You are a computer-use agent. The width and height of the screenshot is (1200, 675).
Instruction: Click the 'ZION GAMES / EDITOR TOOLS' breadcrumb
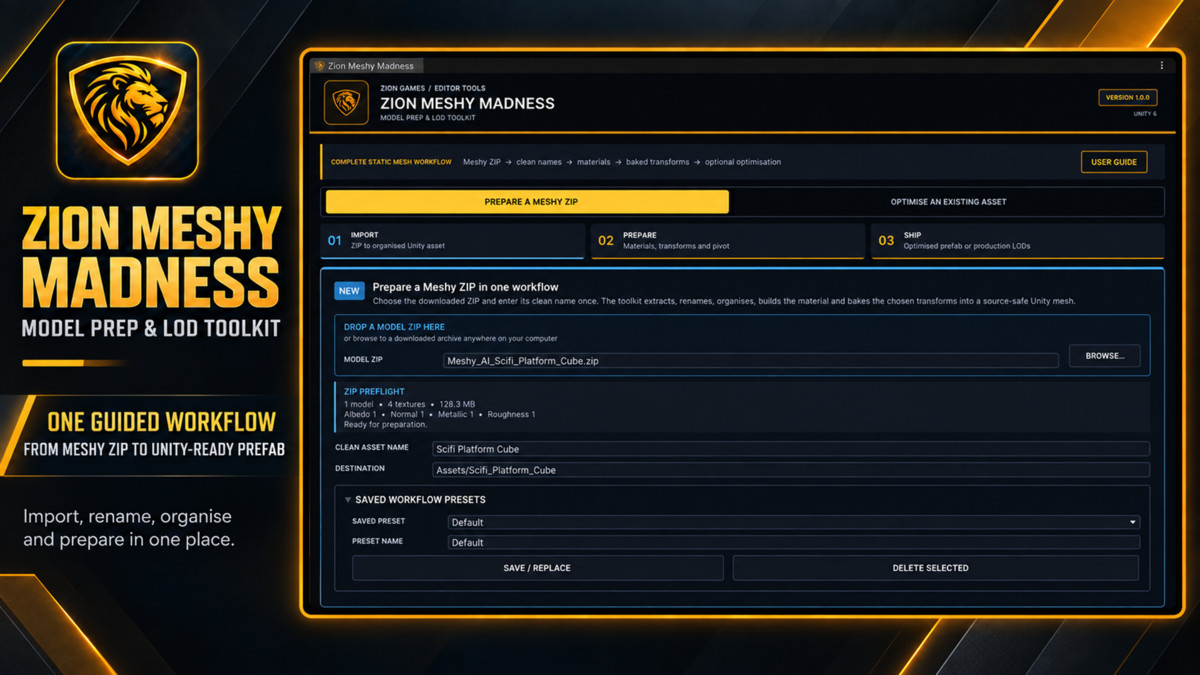pos(433,88)
